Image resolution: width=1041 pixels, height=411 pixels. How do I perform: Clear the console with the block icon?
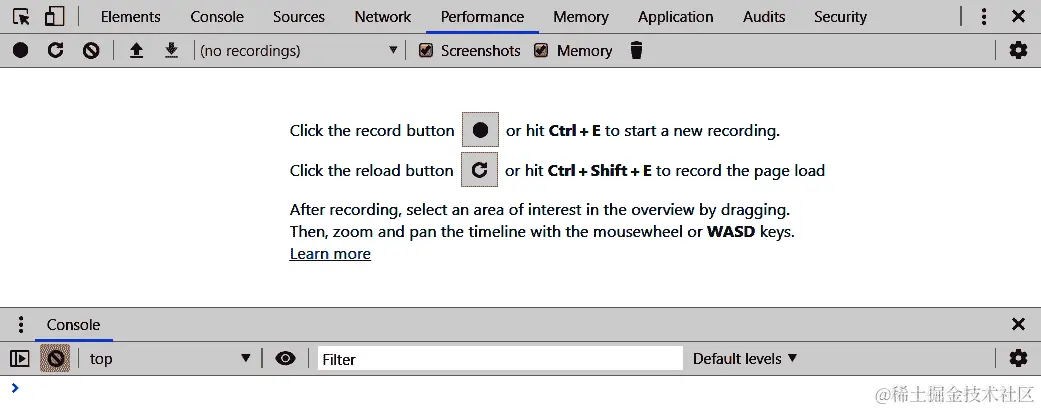pyautogui.click(x=56, y=358)
